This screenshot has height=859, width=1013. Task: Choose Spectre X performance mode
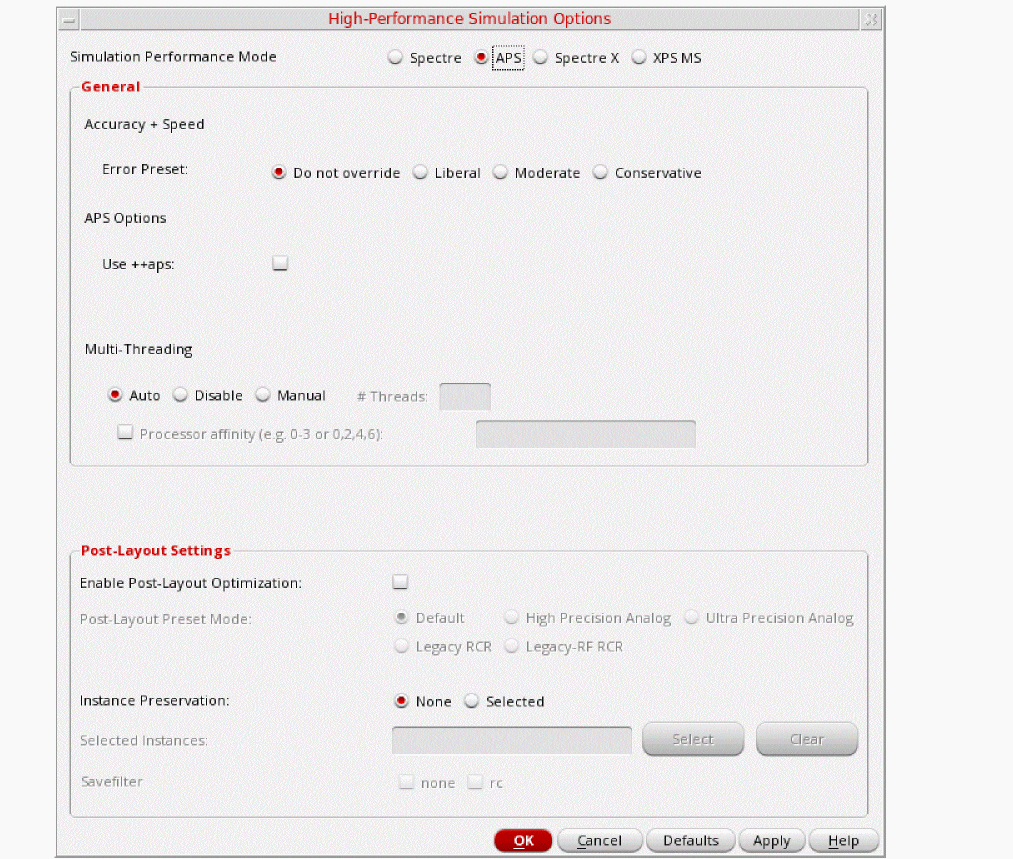(x=541, y=57)
